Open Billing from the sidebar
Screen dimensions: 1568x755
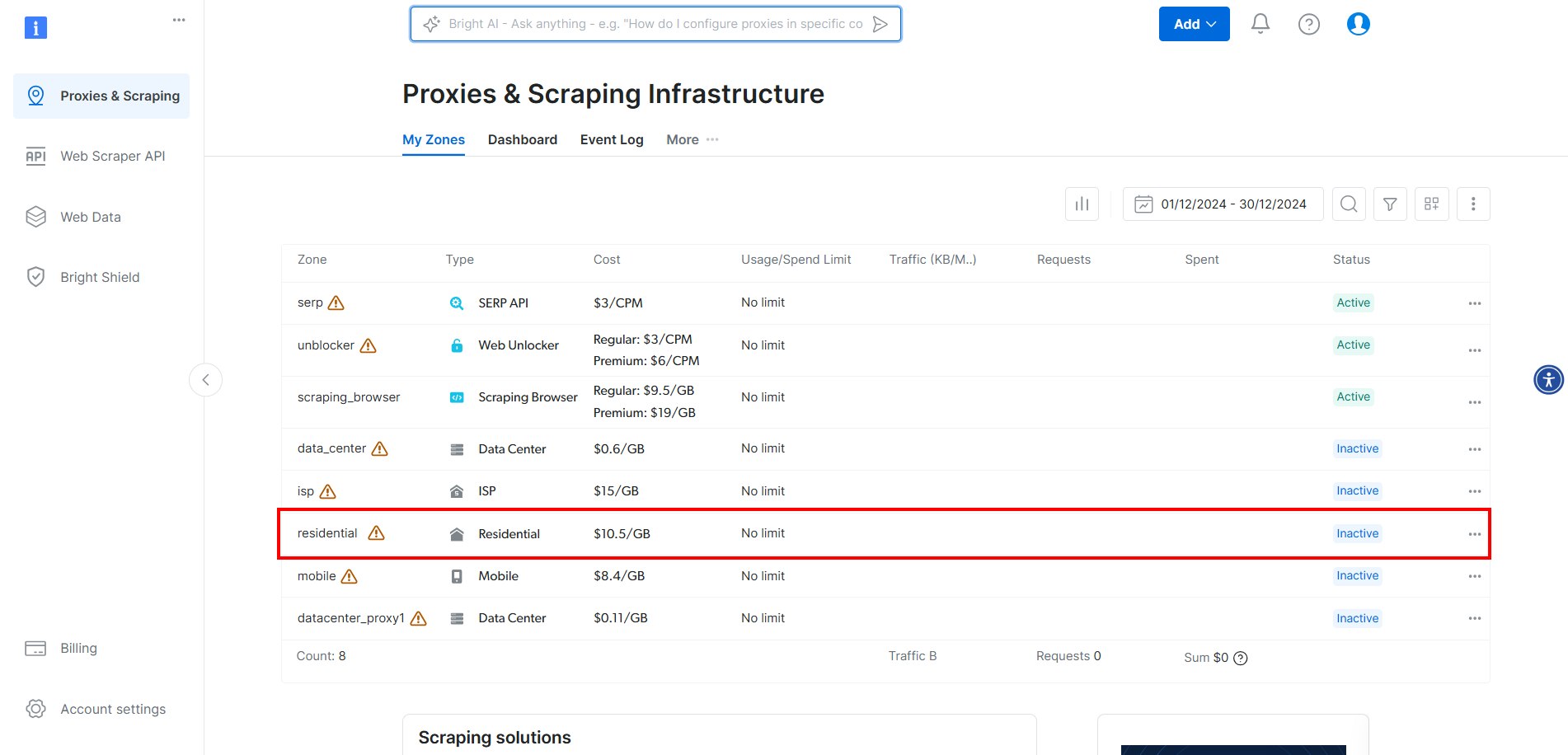click(78, 648)
